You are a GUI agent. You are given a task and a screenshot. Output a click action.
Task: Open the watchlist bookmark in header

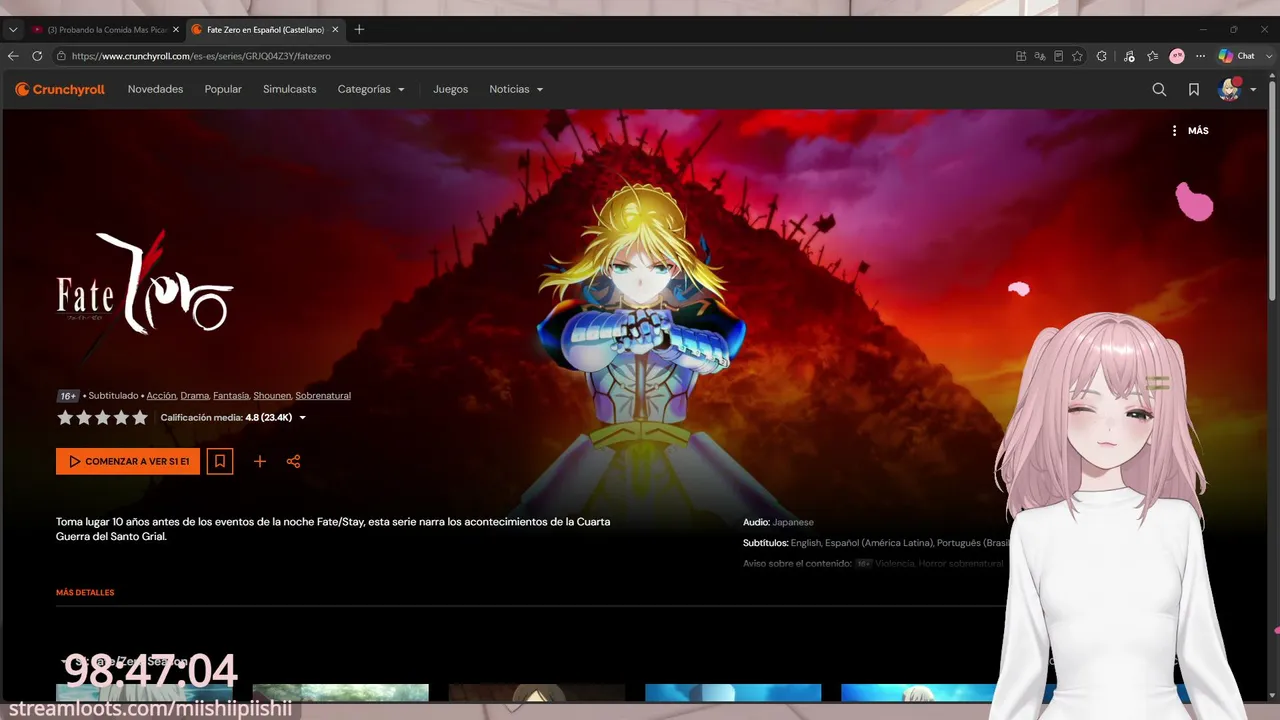coord(1194,89)
